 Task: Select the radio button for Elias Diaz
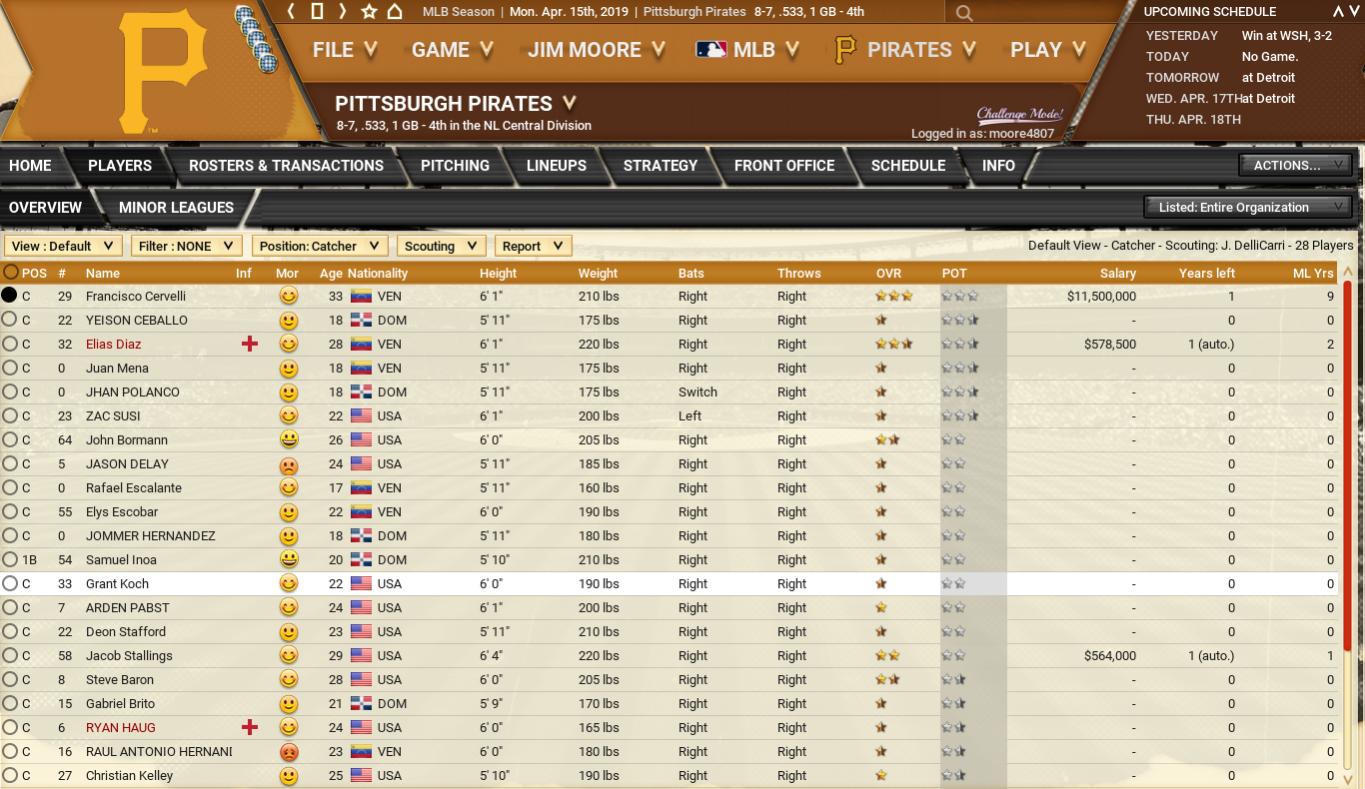coord(10,344)
